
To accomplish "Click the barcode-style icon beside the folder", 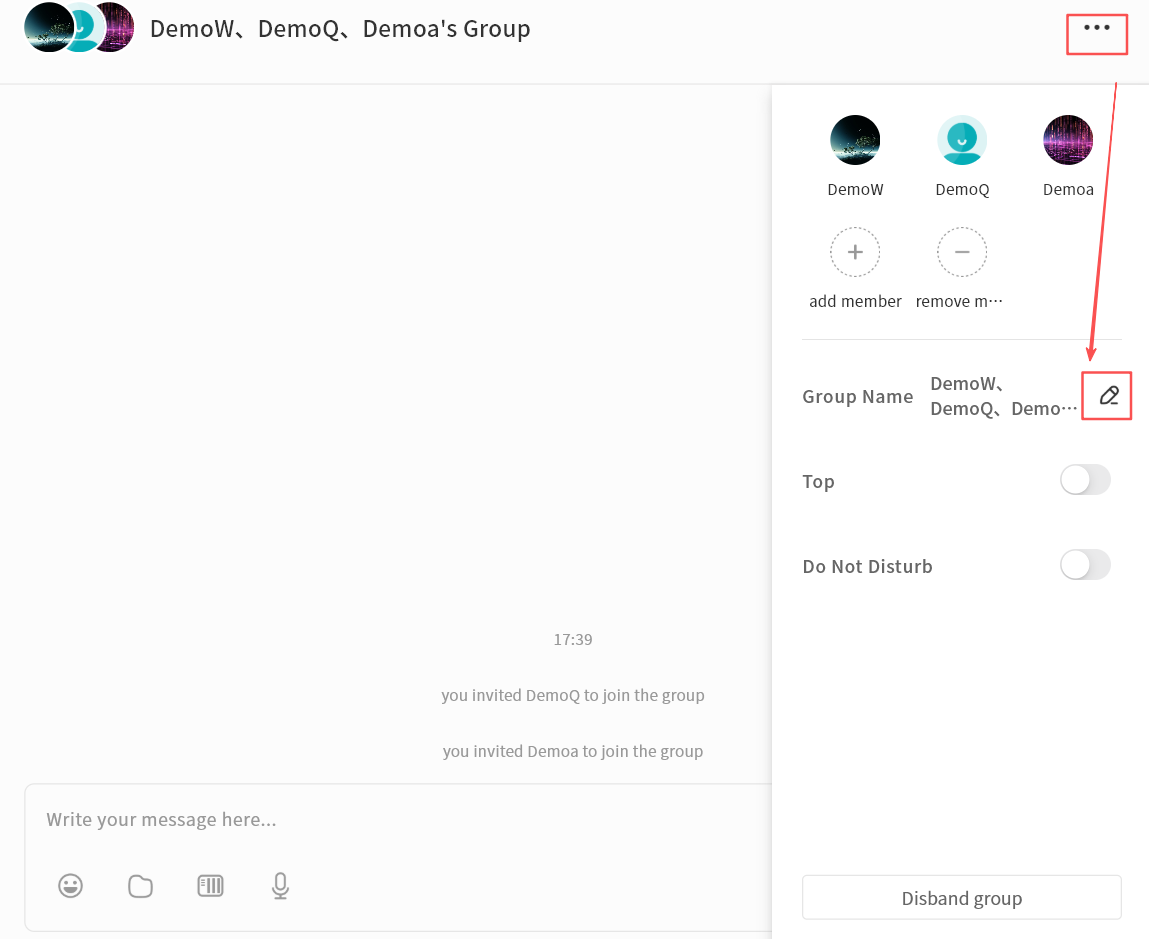I will [x=210, y=886].
